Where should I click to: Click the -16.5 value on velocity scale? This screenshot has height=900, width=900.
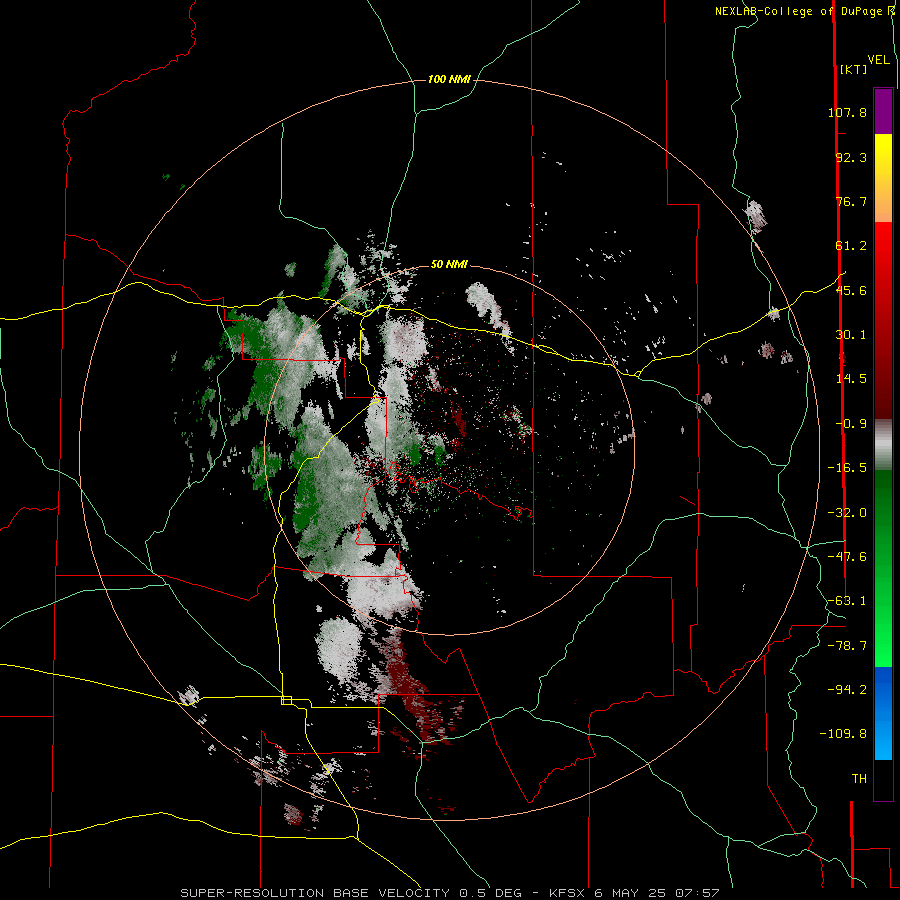pos(847,468)
